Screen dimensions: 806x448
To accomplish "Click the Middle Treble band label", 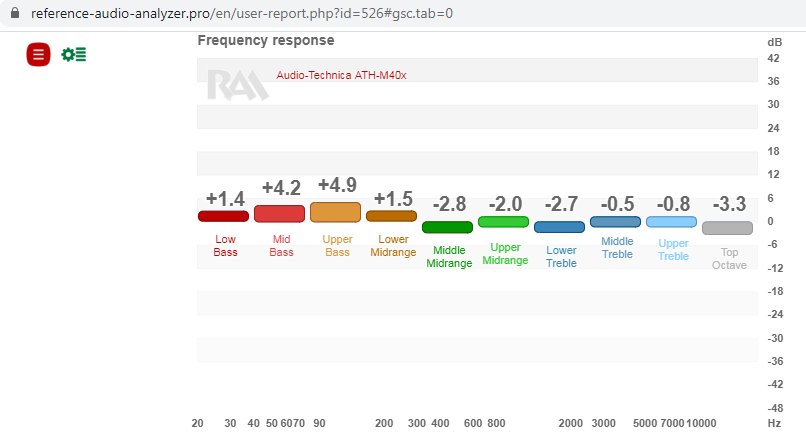I will (617, 248).
